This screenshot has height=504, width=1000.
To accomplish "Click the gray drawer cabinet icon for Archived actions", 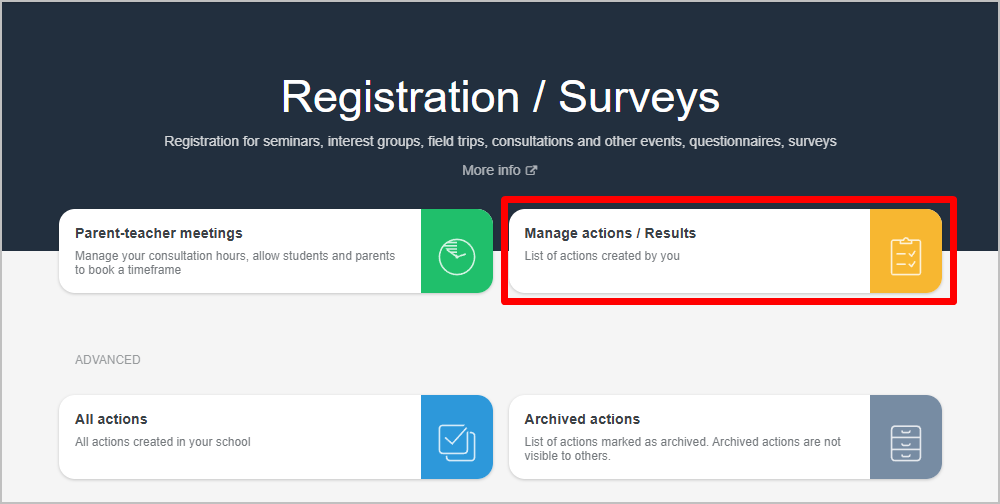I will tap(905, 437).
